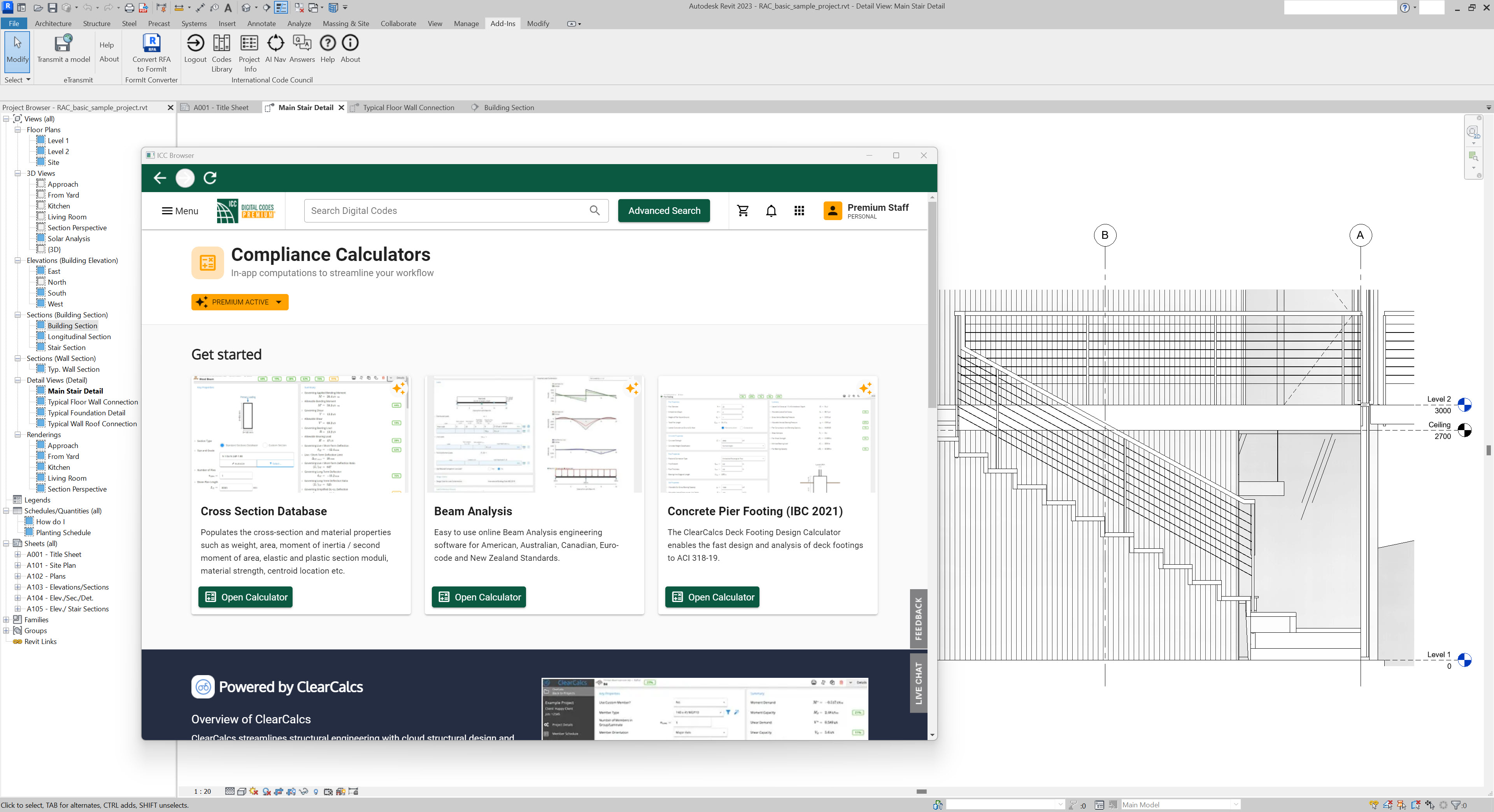
Task: Collapse the Floor Plans tree node
Action: pos(18,130)
